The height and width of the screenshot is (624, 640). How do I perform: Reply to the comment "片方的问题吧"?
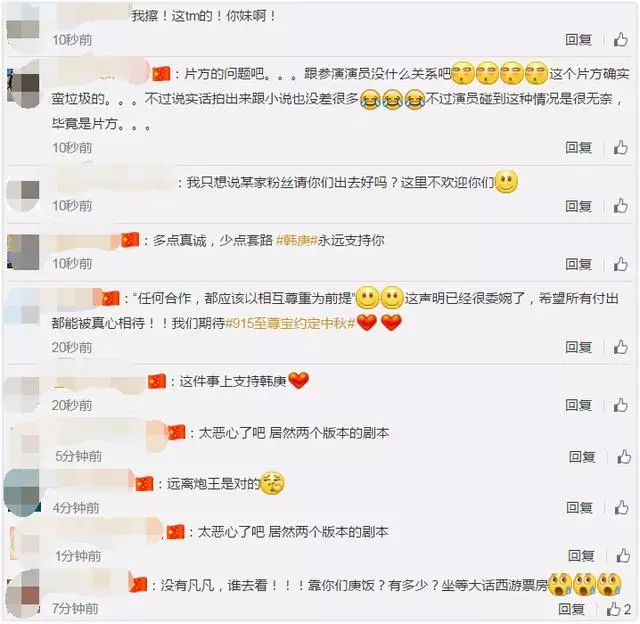578,147
